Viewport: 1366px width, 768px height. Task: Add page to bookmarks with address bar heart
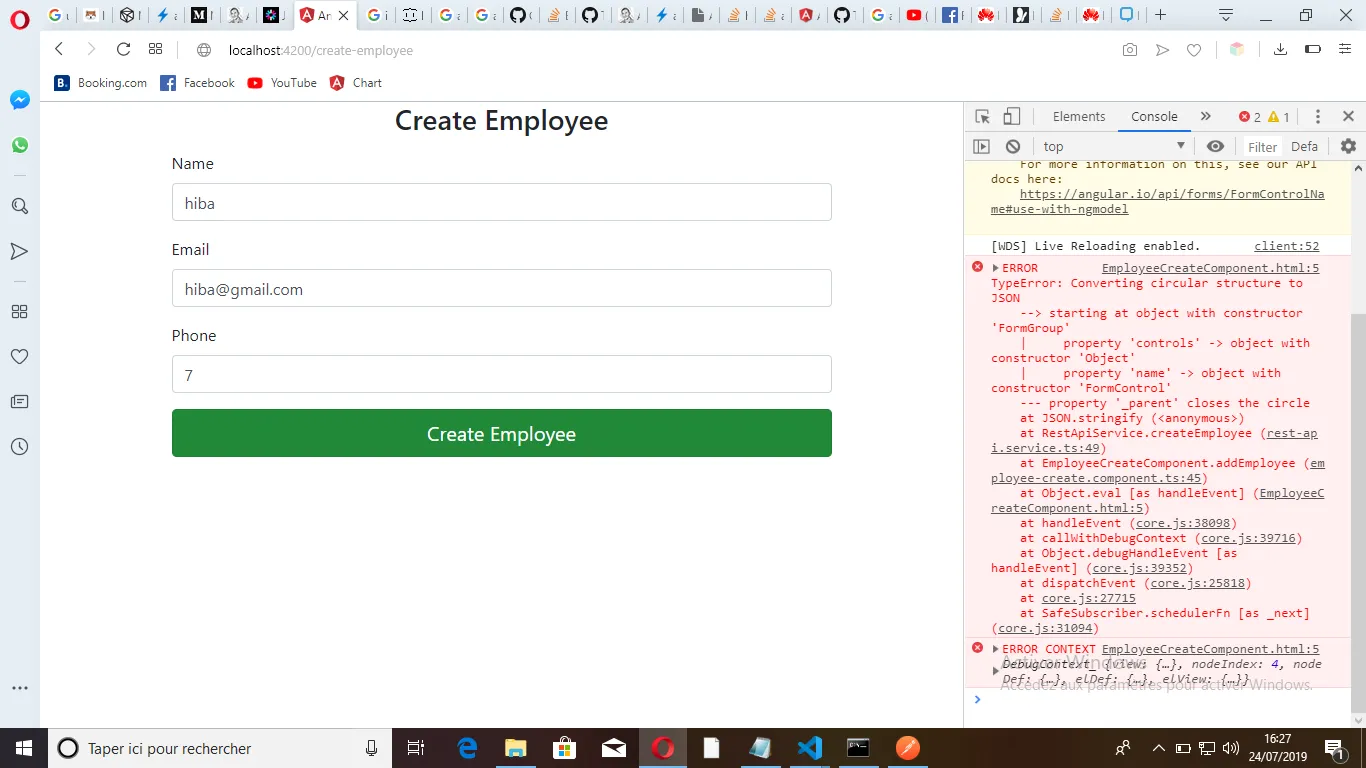tap(1193, 50)
